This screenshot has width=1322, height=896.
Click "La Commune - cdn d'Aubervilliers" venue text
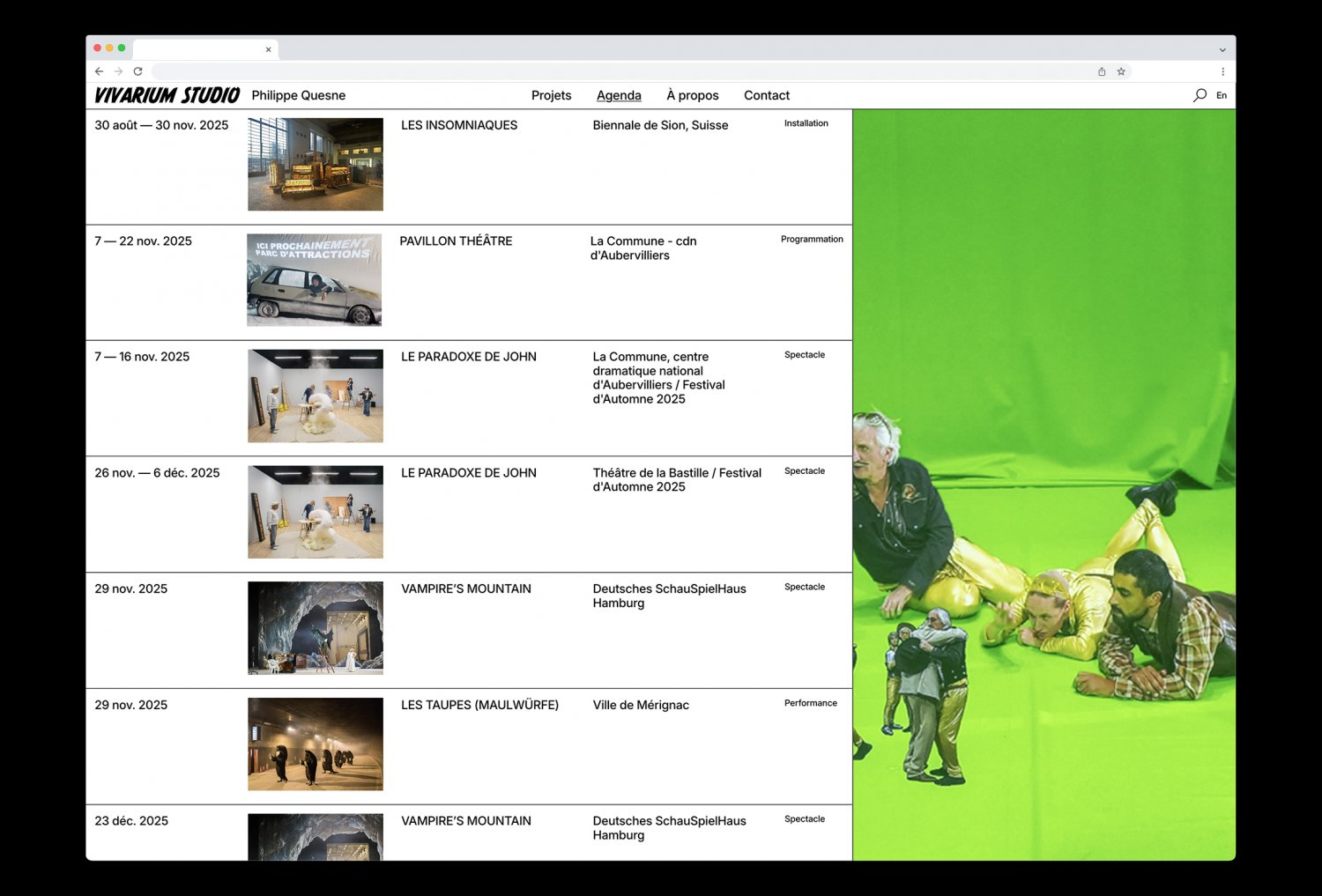tap(643, 248)
